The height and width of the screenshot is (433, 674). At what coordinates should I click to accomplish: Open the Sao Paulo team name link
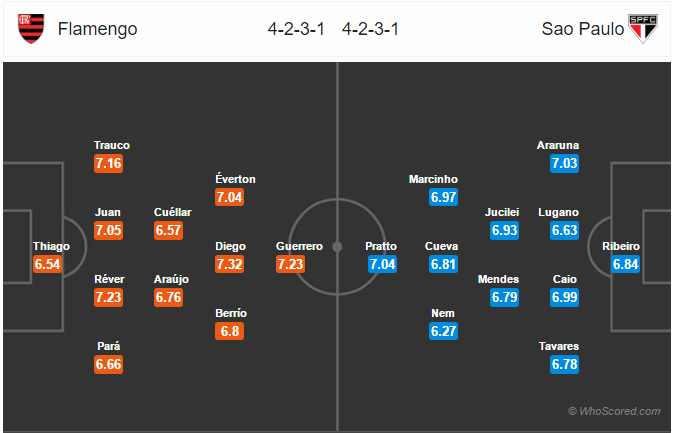click(x=582, y=29)
